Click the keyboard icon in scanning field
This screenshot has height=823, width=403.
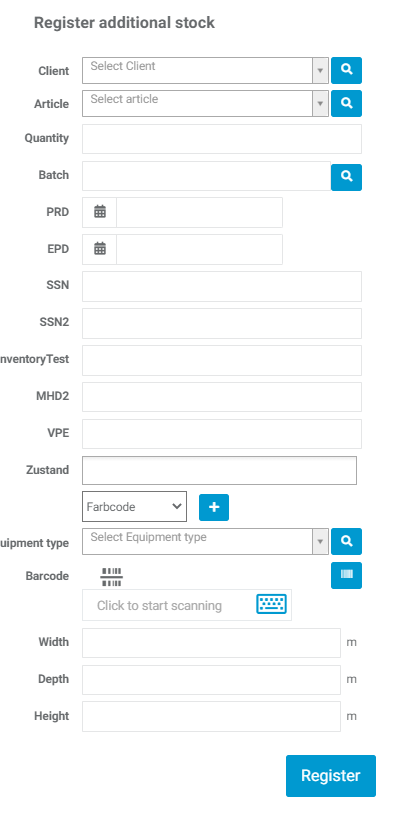pos(271,604)
